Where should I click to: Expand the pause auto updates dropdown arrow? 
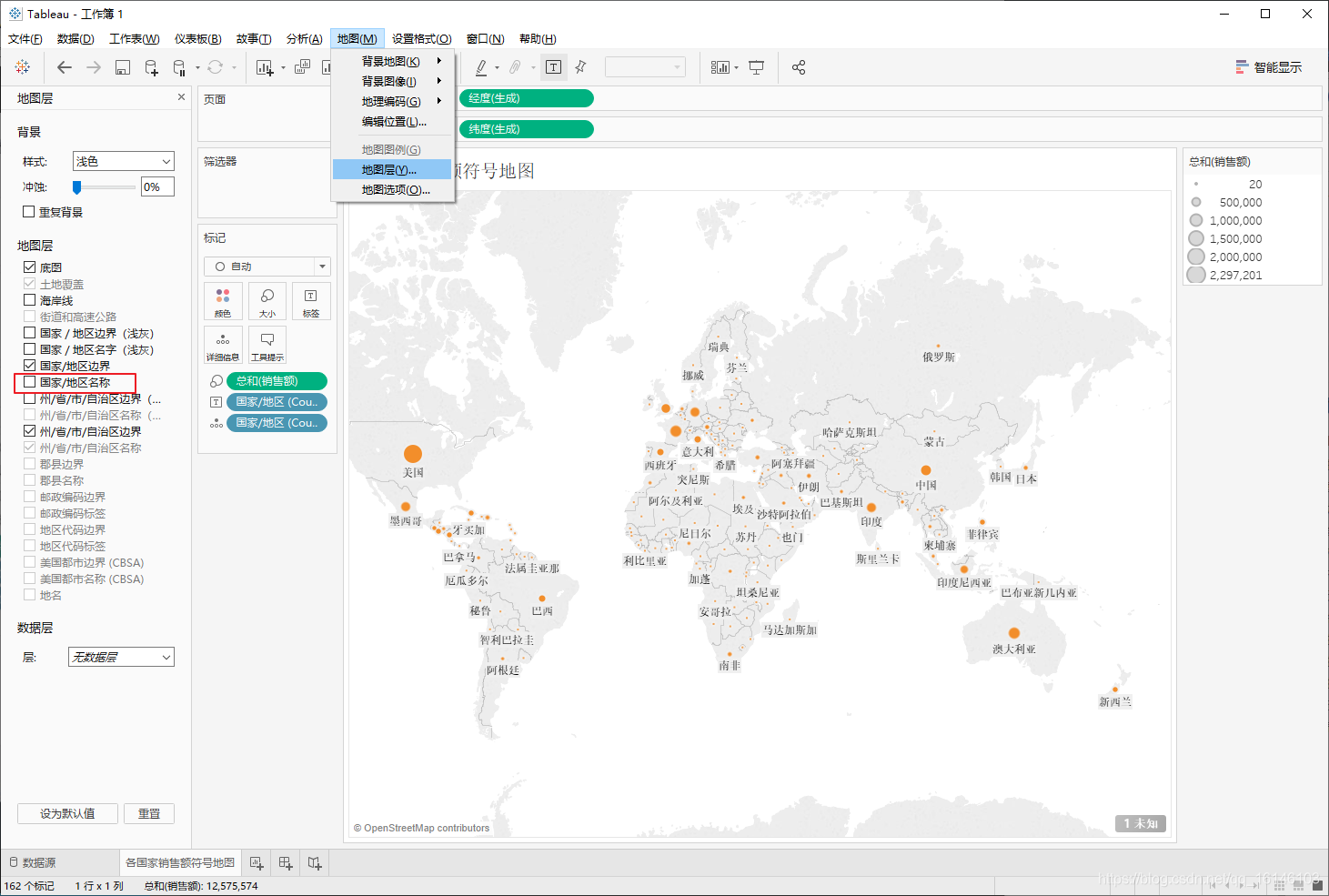coord(197,68)
